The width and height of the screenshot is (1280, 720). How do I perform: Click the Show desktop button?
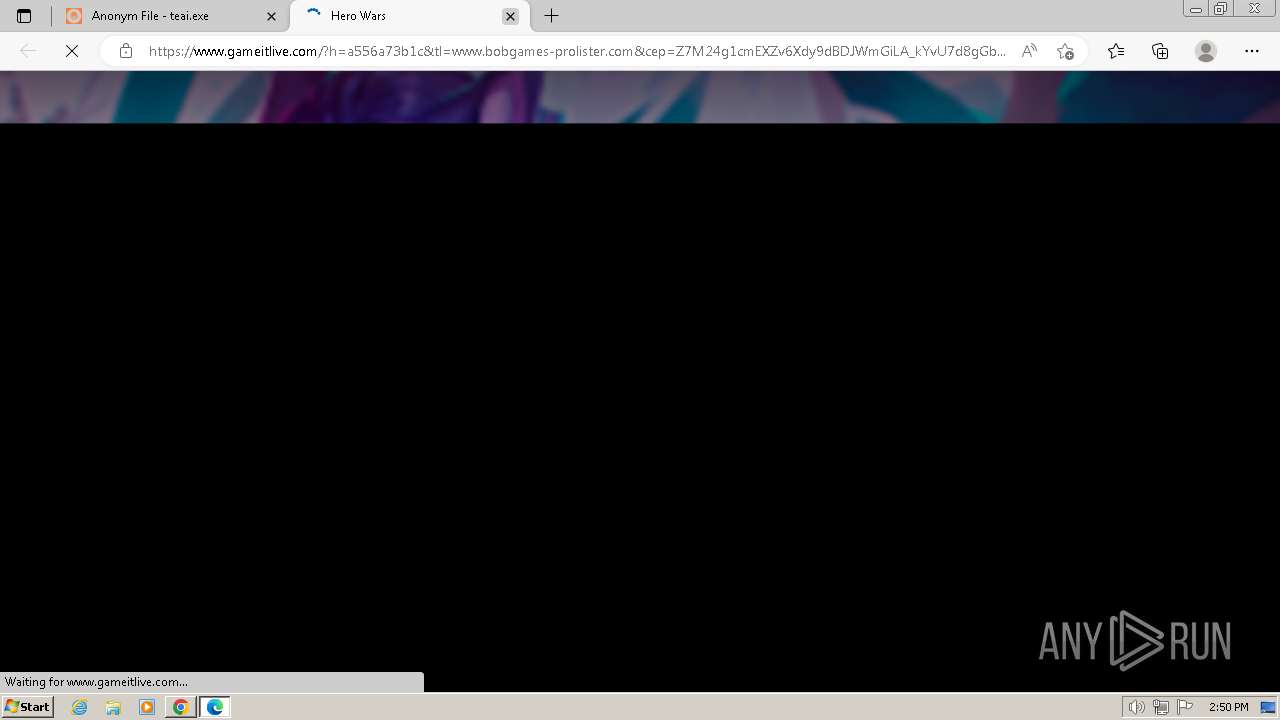1269,707
